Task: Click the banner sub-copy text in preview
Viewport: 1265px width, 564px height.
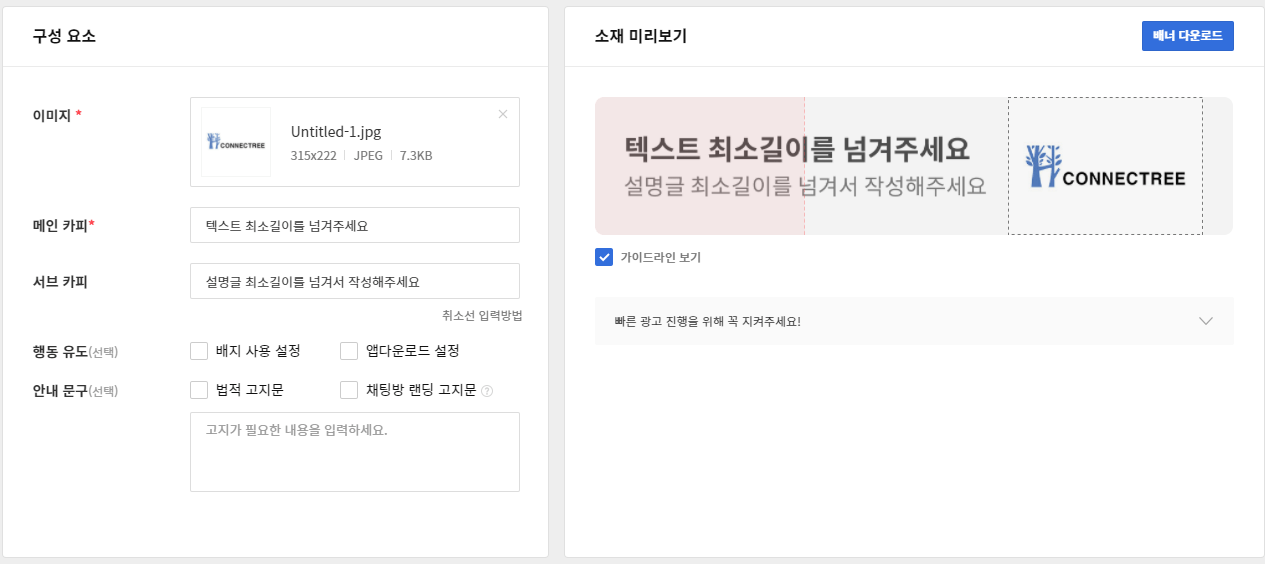Action: point(805,186)
